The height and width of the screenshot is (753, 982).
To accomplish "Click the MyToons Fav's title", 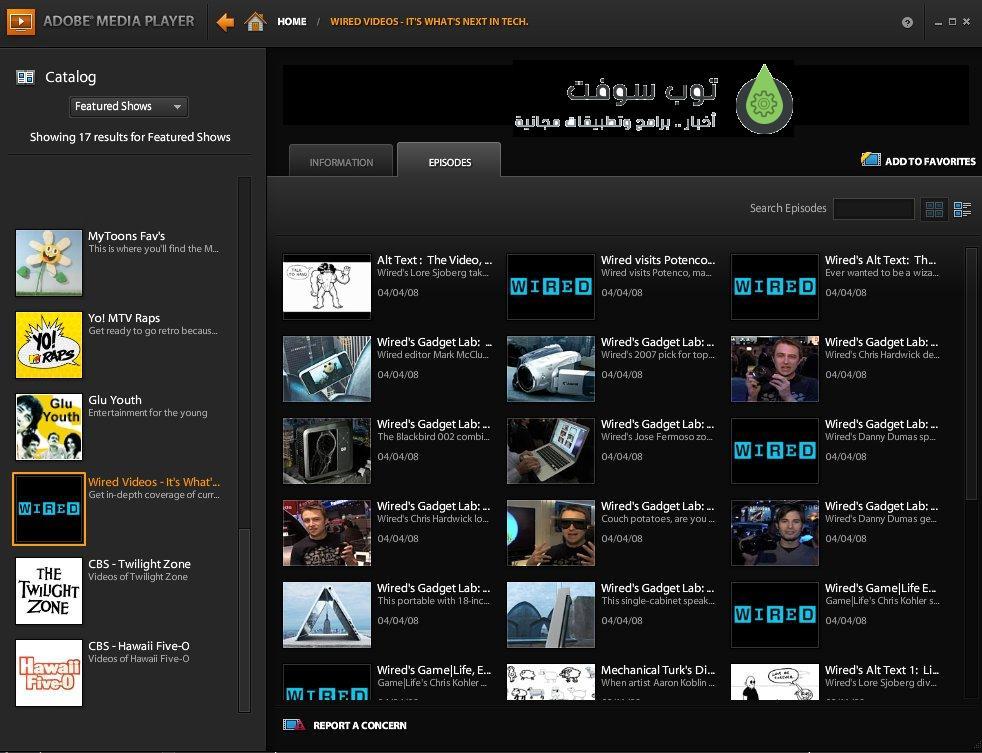I will pos(127,236).
